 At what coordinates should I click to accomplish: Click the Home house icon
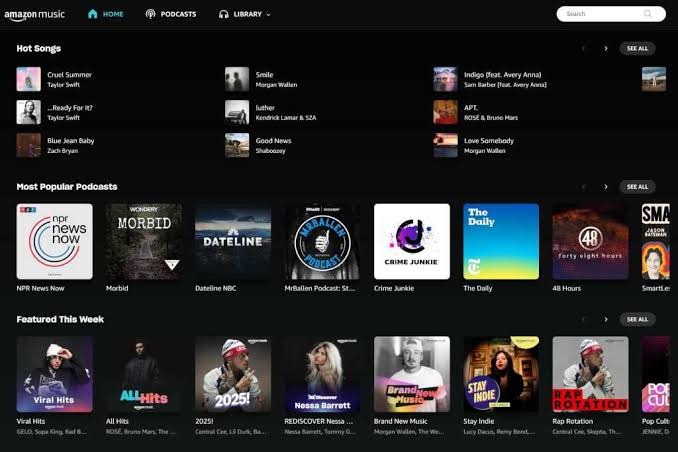(x=93, y=14)
